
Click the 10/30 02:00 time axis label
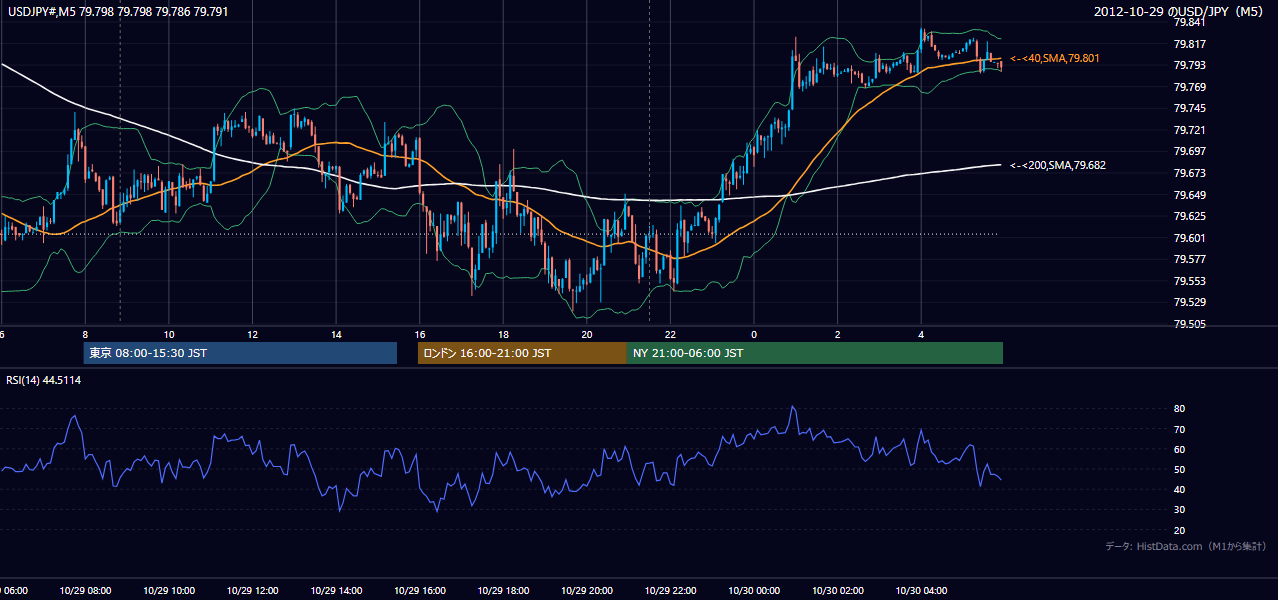[838, 591]
